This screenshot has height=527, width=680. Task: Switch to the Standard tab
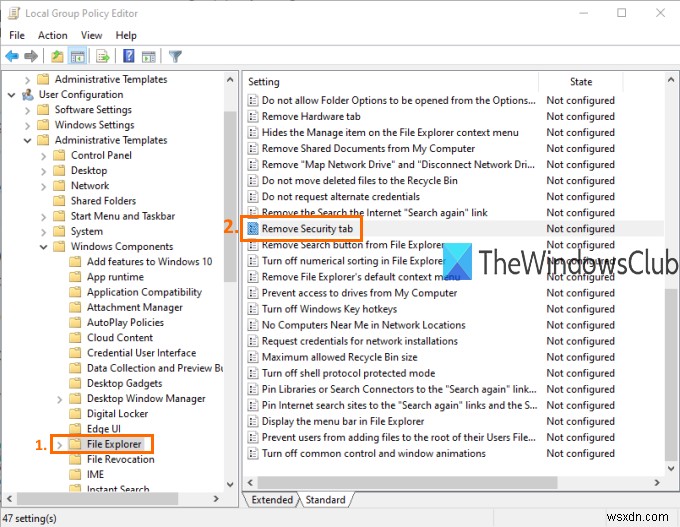pos(325,500)
